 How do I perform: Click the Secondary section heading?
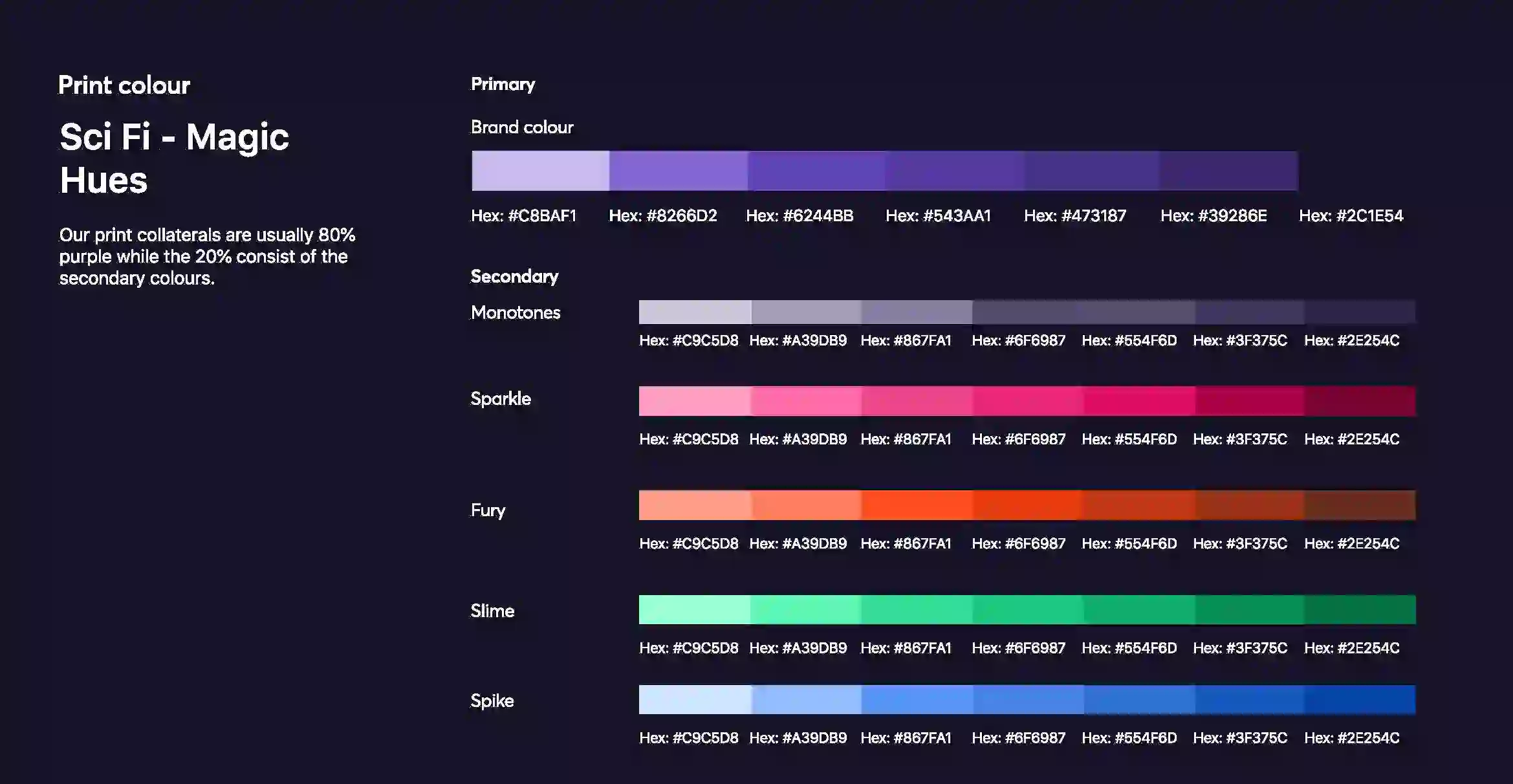coord(514,276)
